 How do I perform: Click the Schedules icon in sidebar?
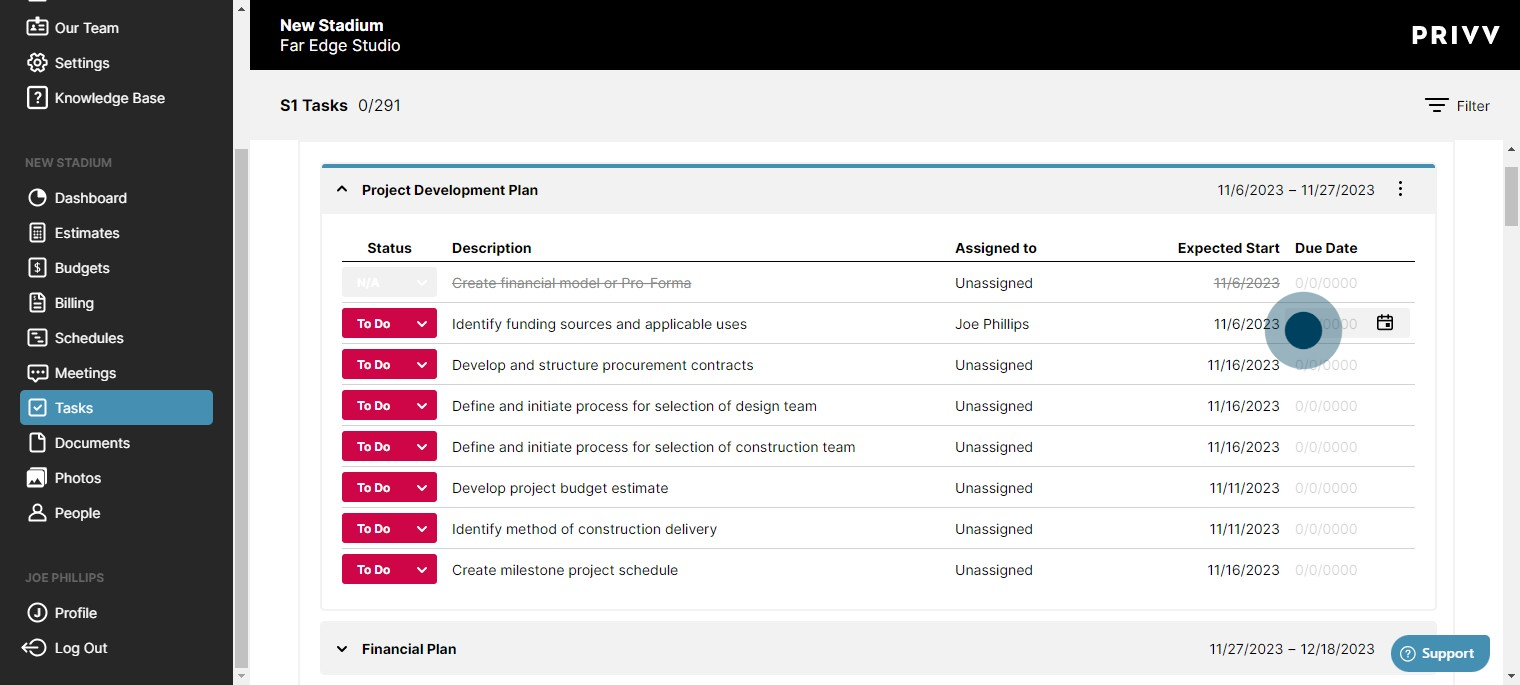pyautogui.click(x=37, y=338)
